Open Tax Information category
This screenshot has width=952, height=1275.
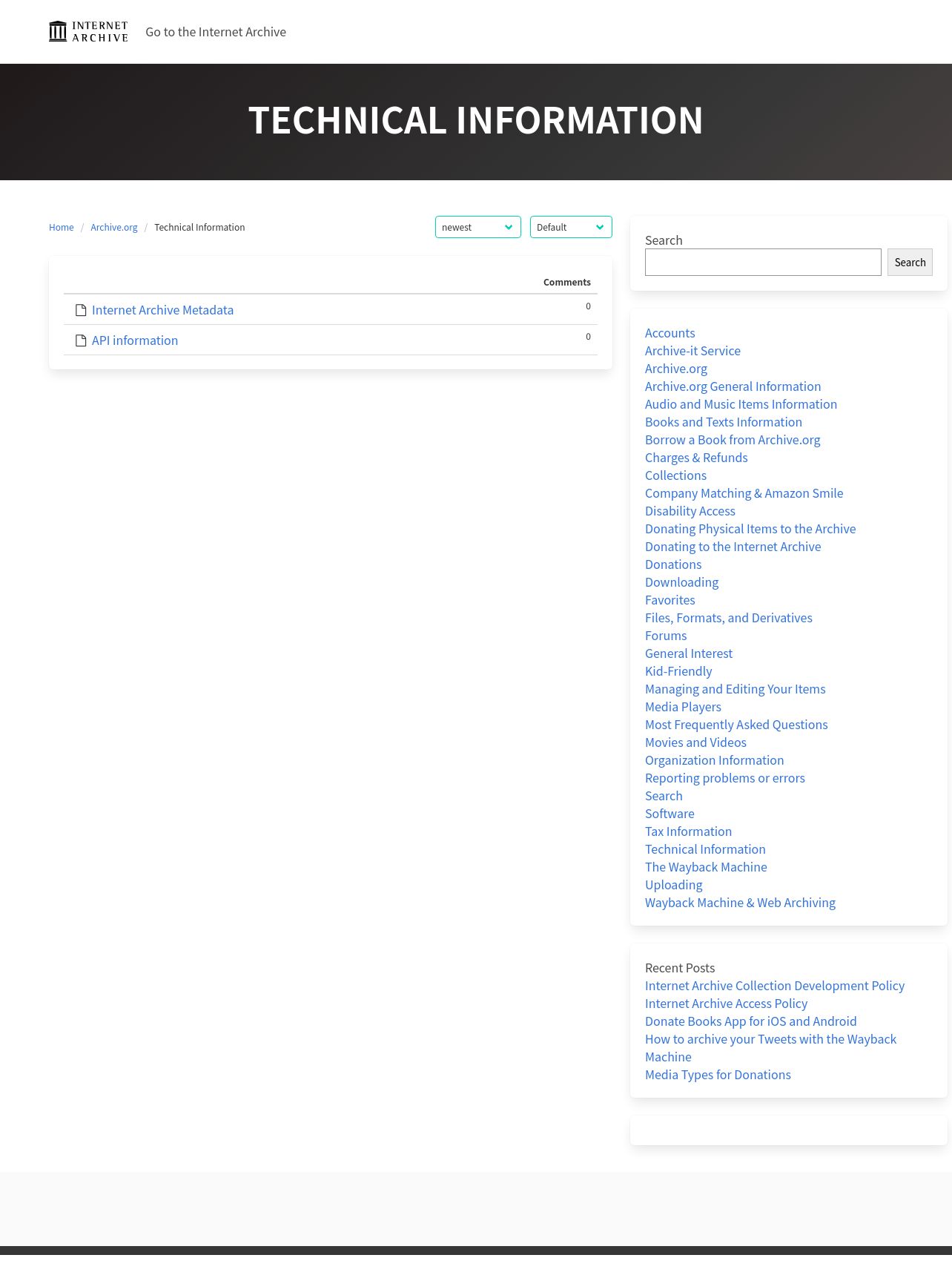pos(688,831)
